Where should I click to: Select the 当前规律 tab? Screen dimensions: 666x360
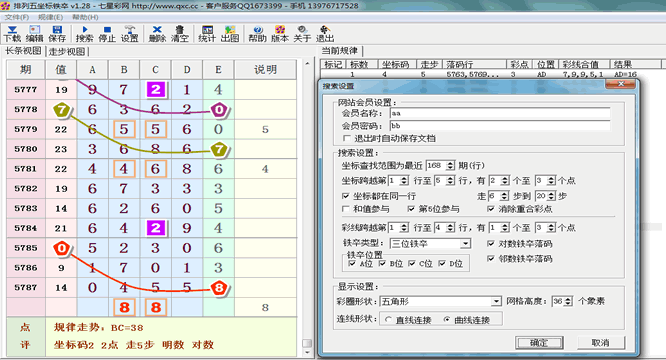339,51
